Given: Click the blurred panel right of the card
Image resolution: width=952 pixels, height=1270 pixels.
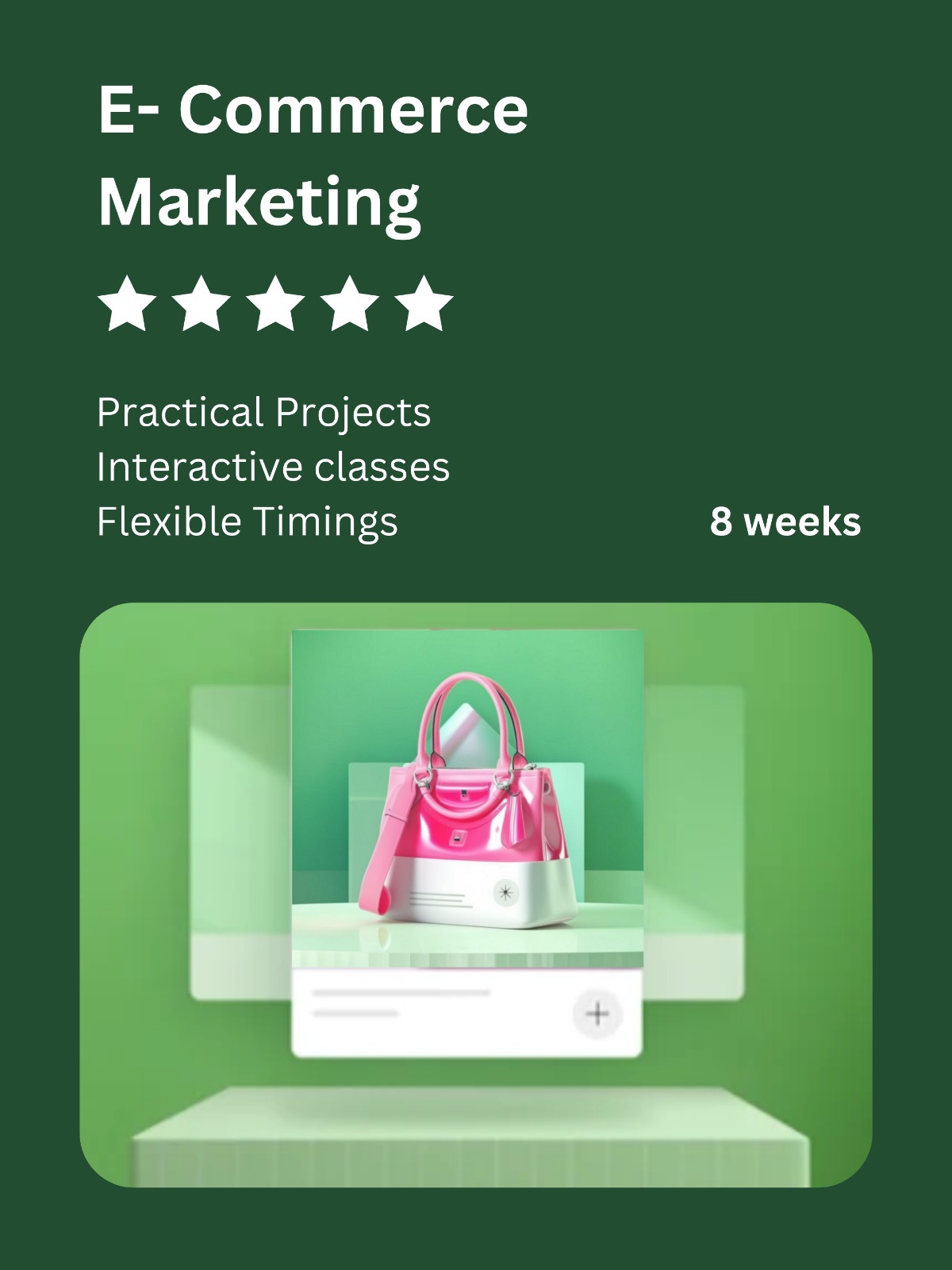Looking at the screenshot, I should pos(693,841).
